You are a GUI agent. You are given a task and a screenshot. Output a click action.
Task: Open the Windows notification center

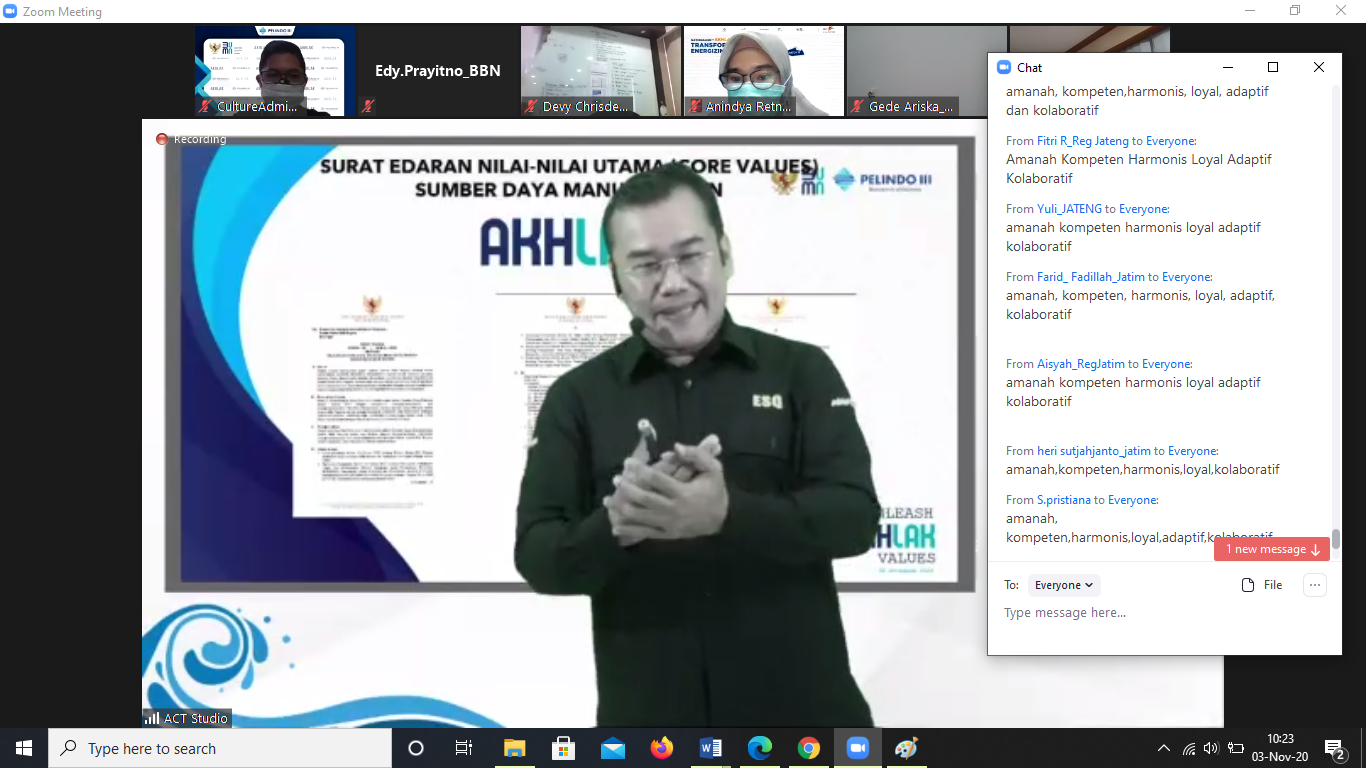(x=1334, y=748)
